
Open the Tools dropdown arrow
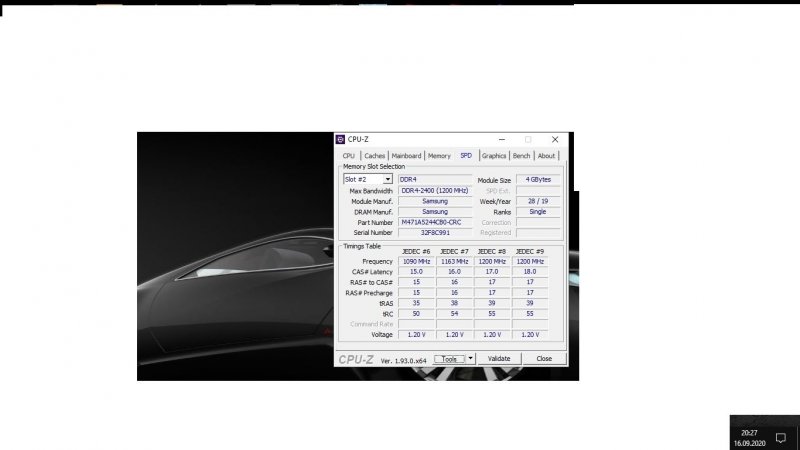(470, 359)
